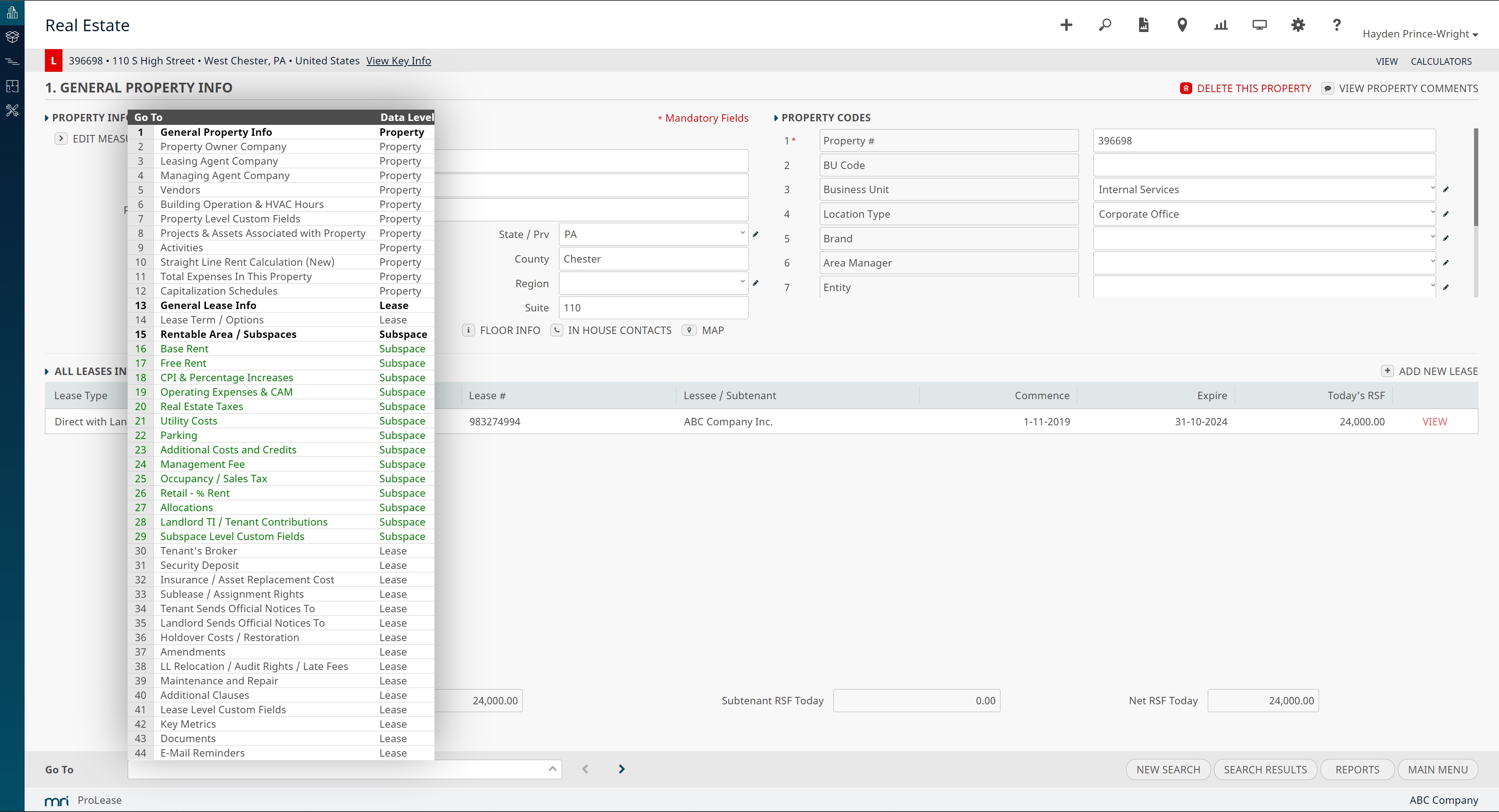Click the plus add icon in header
Screen dimensions: 1499x812
pos(1066,25)
